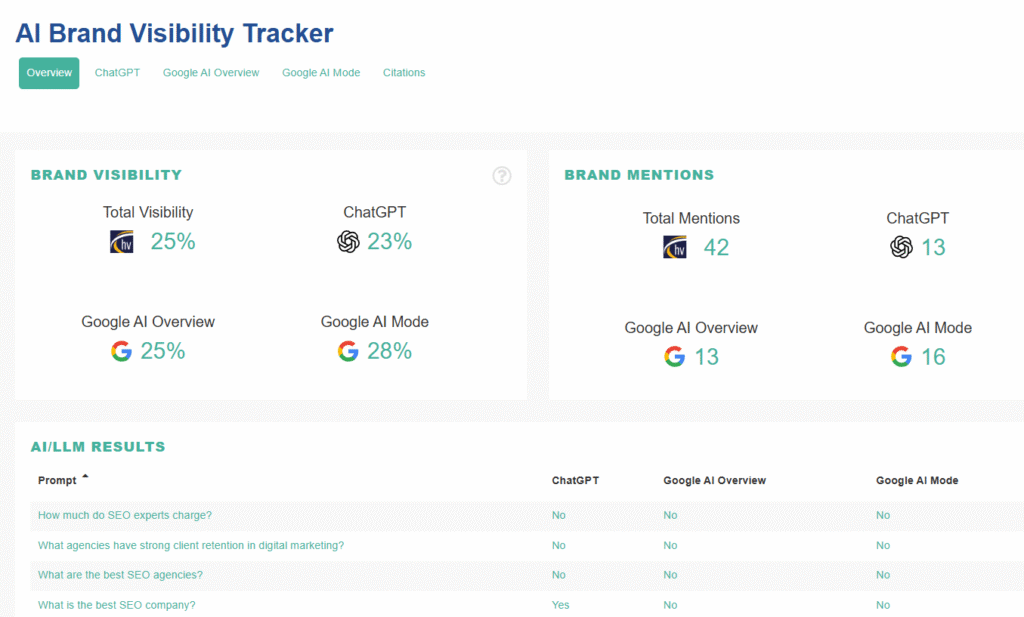Screen dimensions: 1024x617
Task: Open prompt 'What is the best SEO company?'
Action: tap(116, 605)
